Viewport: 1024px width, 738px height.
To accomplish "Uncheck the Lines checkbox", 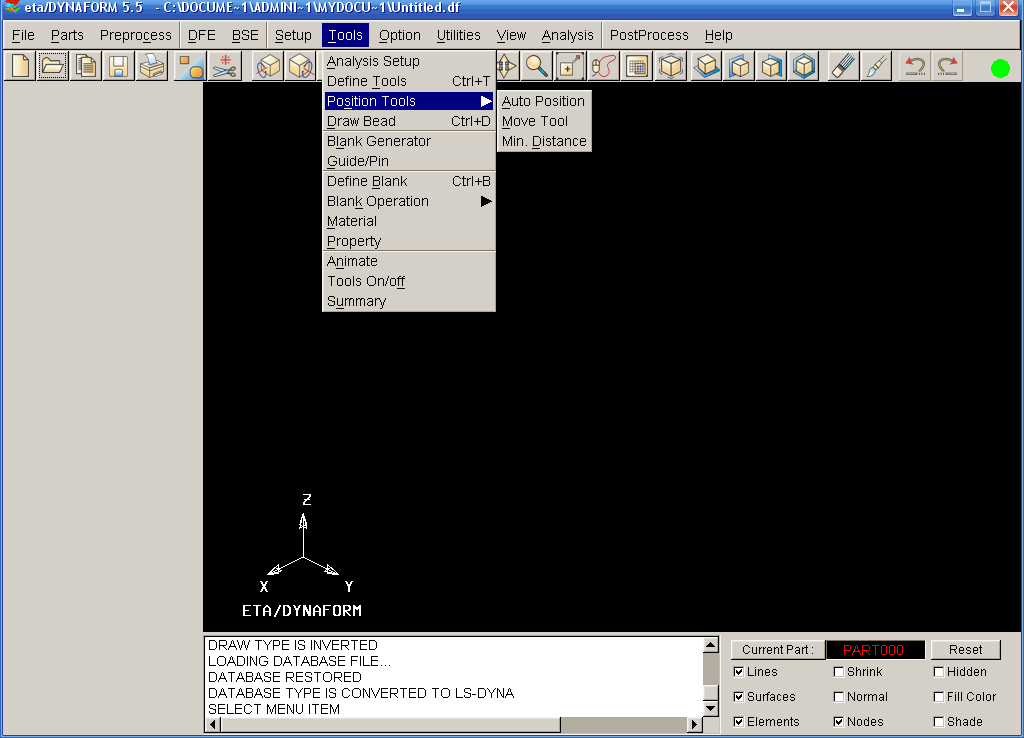I will [739, 672].
